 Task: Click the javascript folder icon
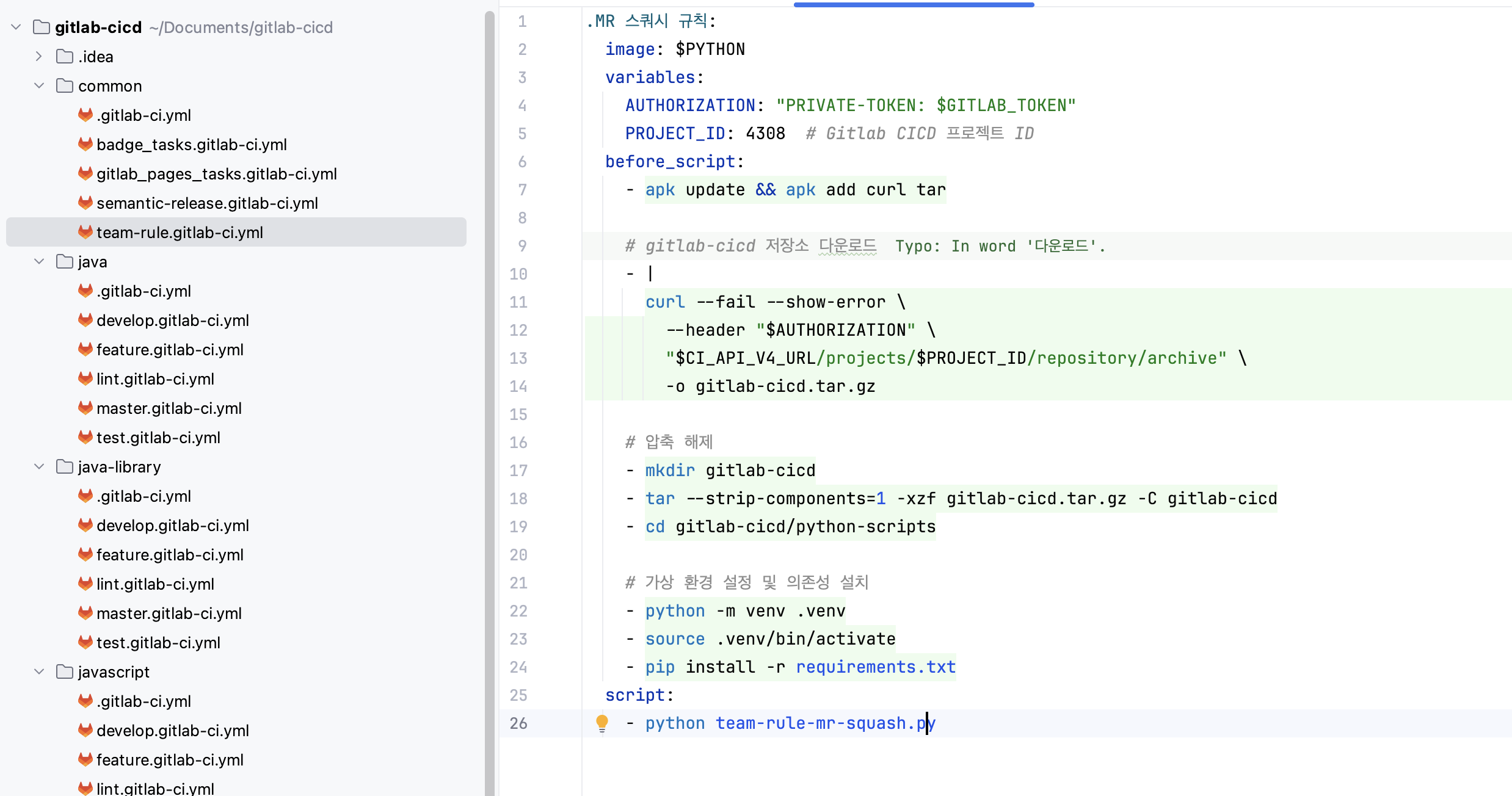(x=64, y=671)
